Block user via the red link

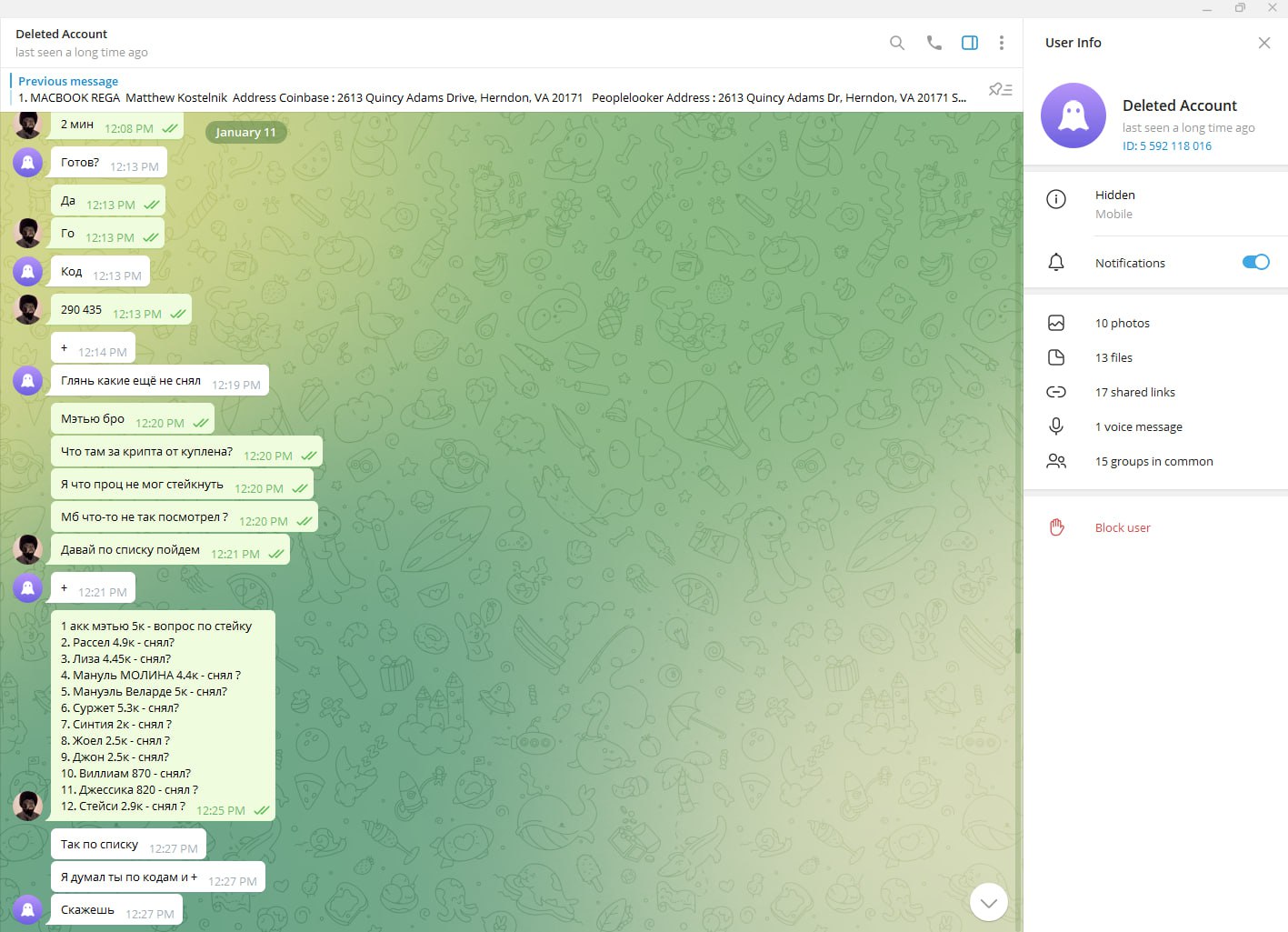1123,527
